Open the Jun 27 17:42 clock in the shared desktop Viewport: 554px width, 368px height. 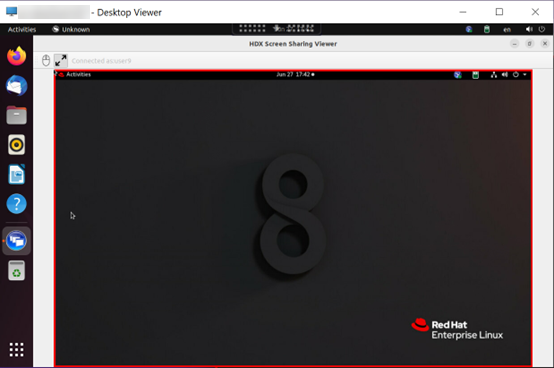pyautogui.click(x=295, y=75)
